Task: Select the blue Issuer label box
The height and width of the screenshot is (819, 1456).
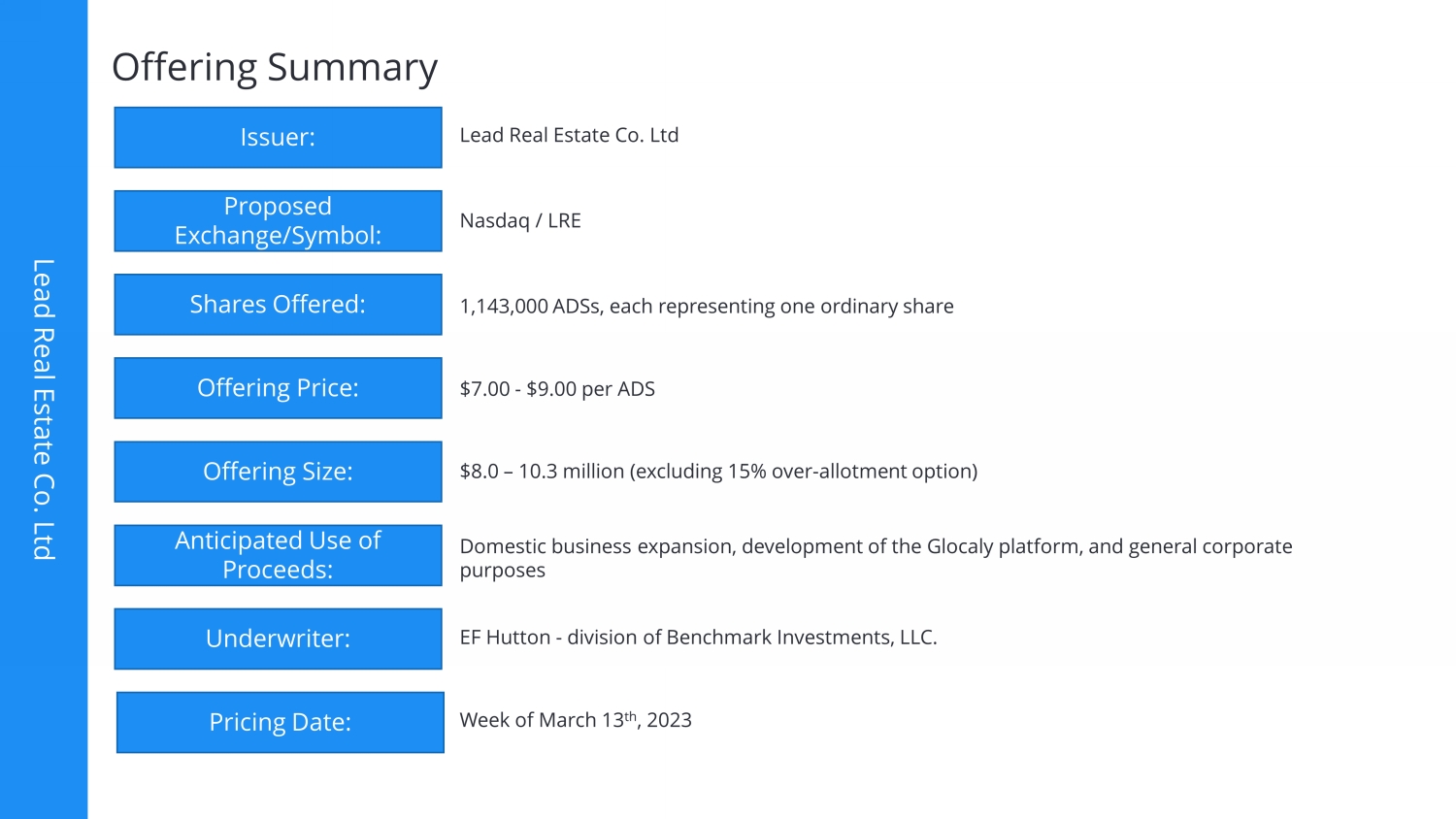Action: point(278,138)
